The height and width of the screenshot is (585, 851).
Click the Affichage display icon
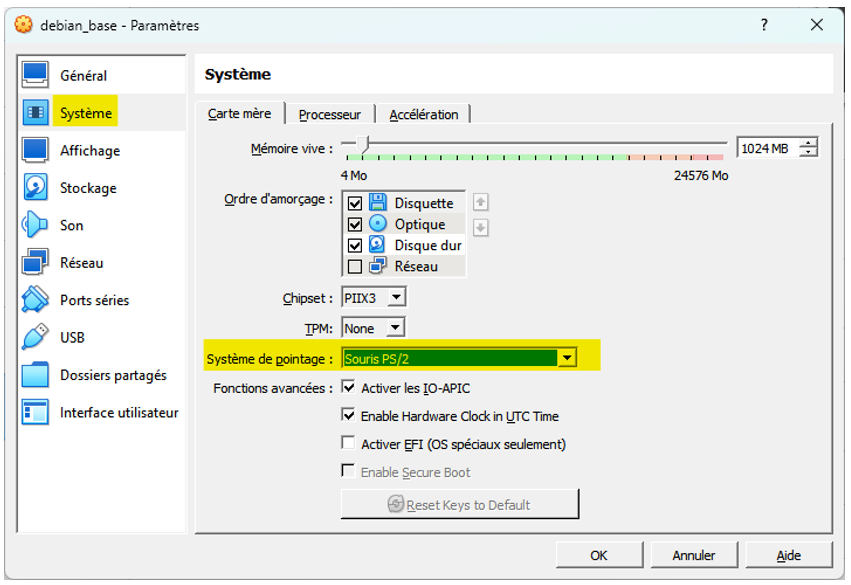35,150
